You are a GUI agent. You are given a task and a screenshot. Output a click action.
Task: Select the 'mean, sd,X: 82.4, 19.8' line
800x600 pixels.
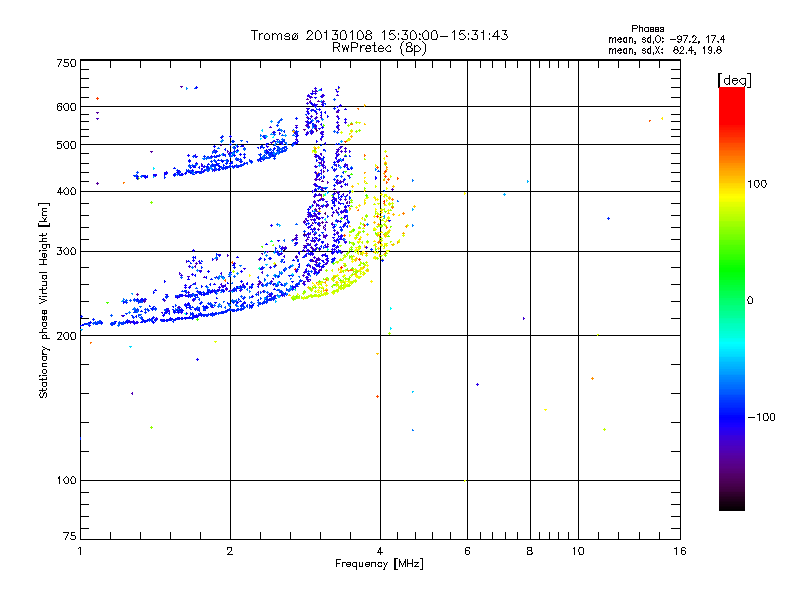pyautogui.click(x=665, y=50)
